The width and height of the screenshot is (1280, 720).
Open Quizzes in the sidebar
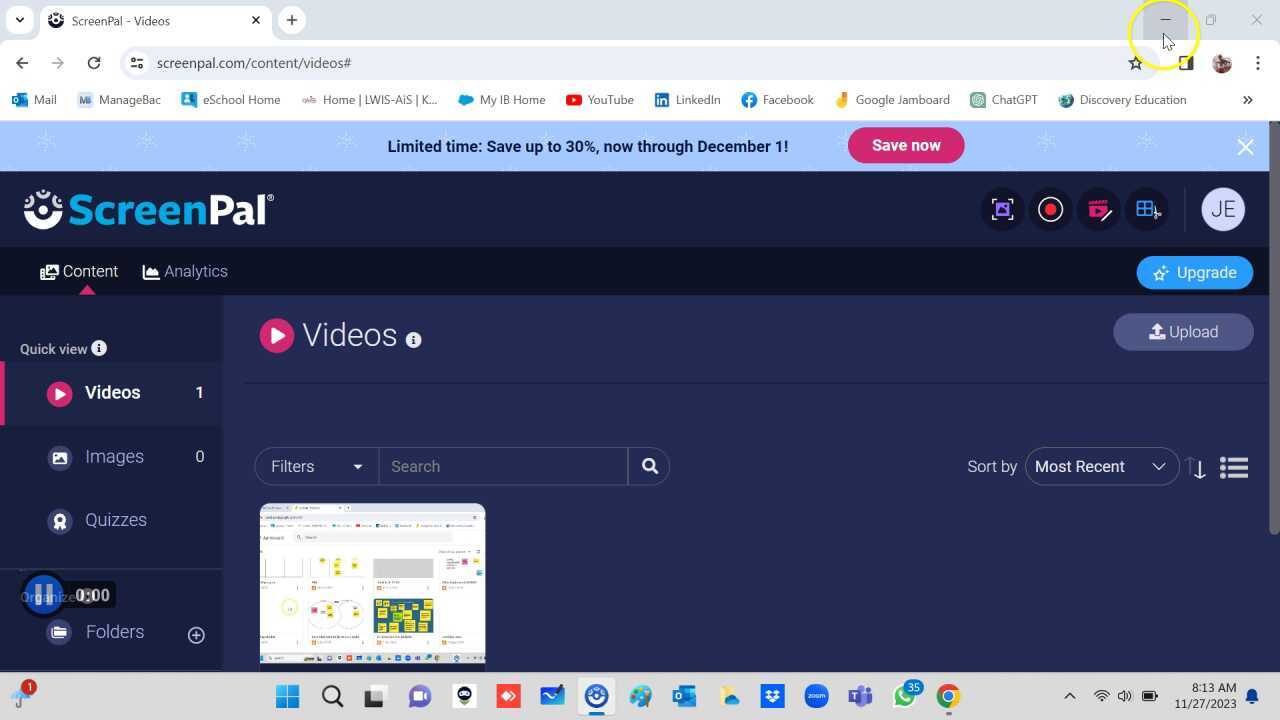(x=112, y=520)
